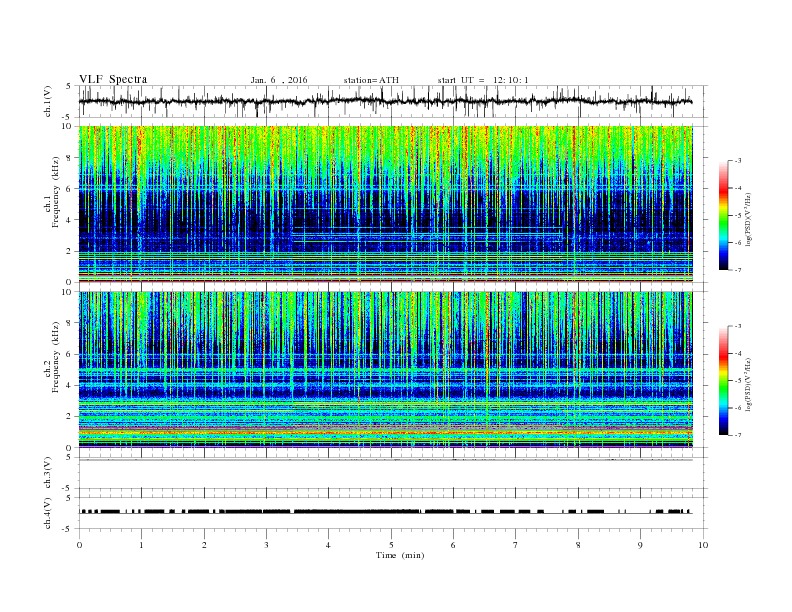
Task: Click the "start UT = 12:10:1" label
Action: pyautogui.click(x=483, y=80)
